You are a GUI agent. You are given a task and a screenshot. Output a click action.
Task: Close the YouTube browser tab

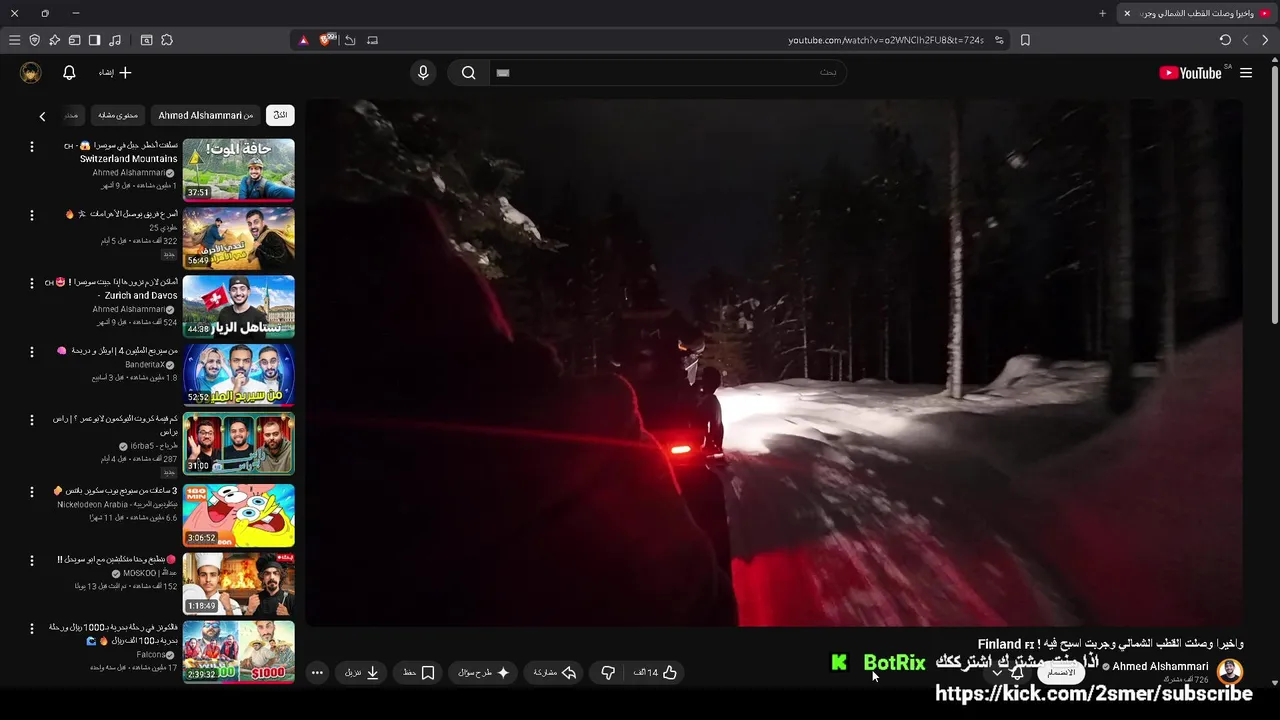tap(1127, 13)
